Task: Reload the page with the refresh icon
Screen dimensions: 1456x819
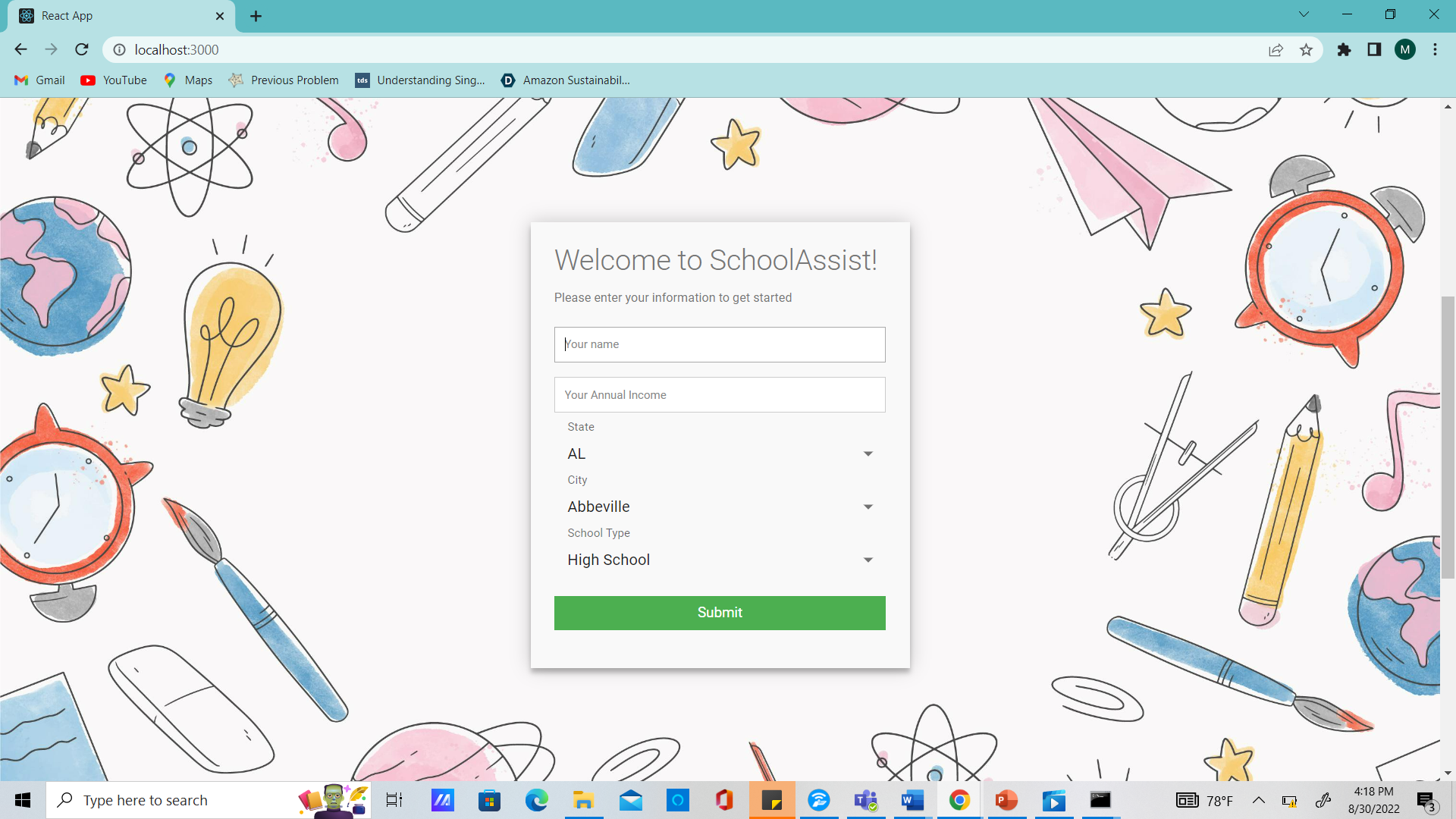Action: (82, 49)
